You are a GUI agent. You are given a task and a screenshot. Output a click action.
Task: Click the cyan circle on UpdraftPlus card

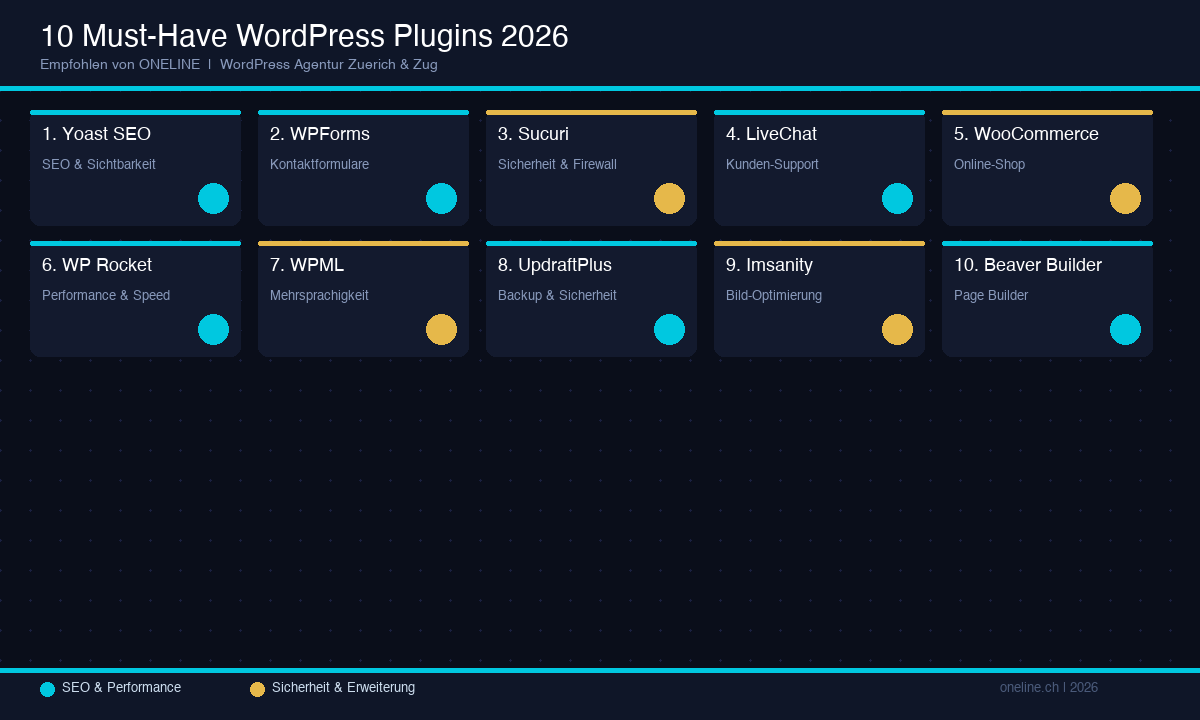(669, 329)
